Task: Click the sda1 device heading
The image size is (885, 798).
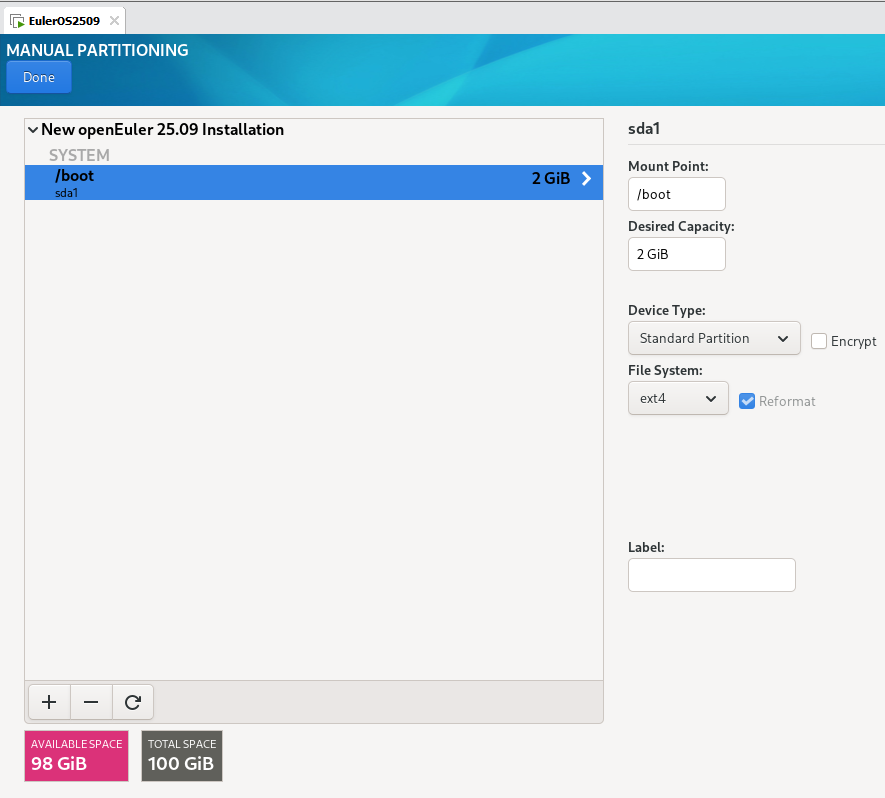Action: [644, 129]
